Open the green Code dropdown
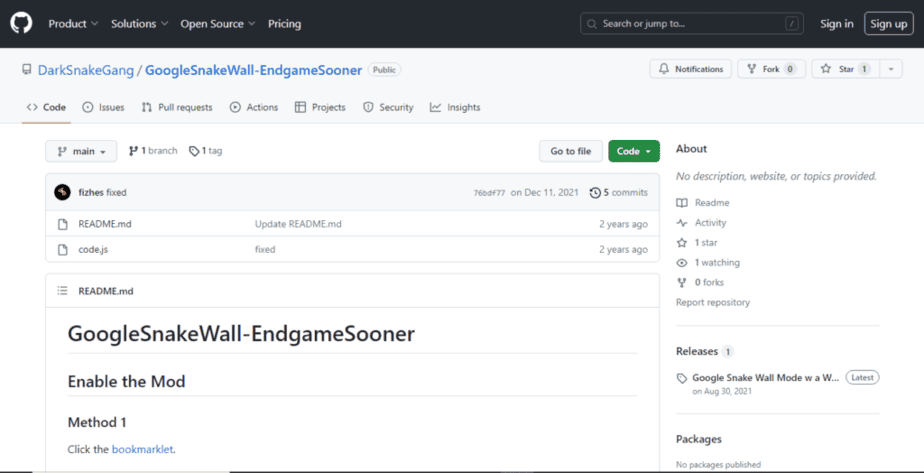Viewport: 924px width, 473px height. pos(634,151)
